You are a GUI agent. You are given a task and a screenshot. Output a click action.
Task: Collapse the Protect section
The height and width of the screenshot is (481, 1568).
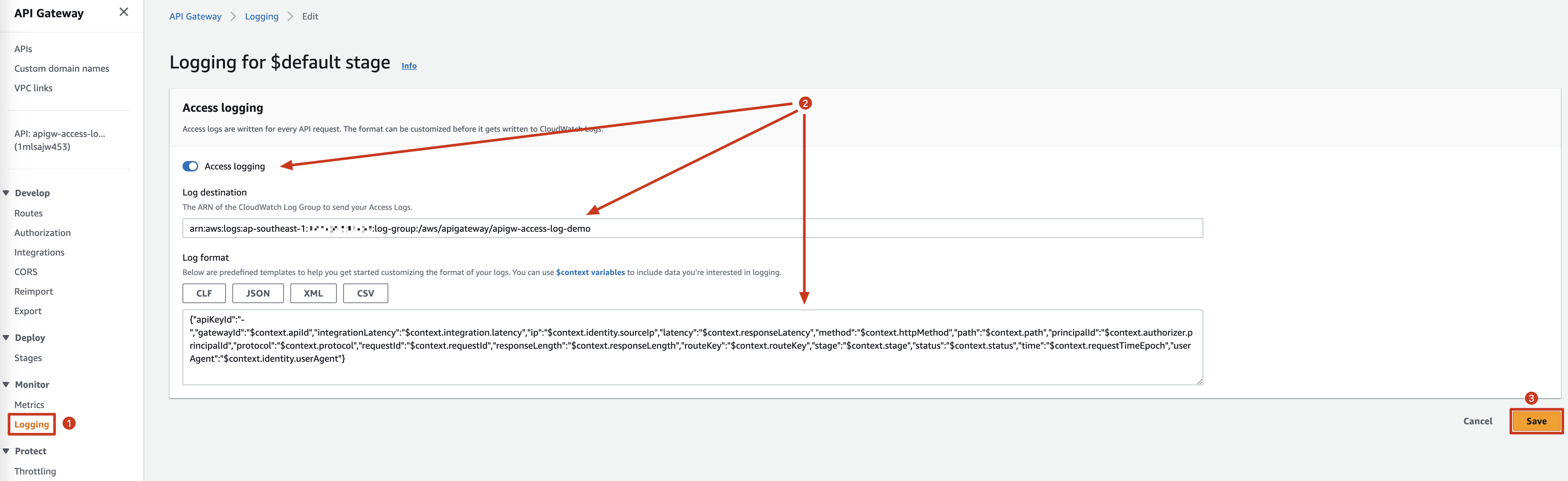[6, 451]
